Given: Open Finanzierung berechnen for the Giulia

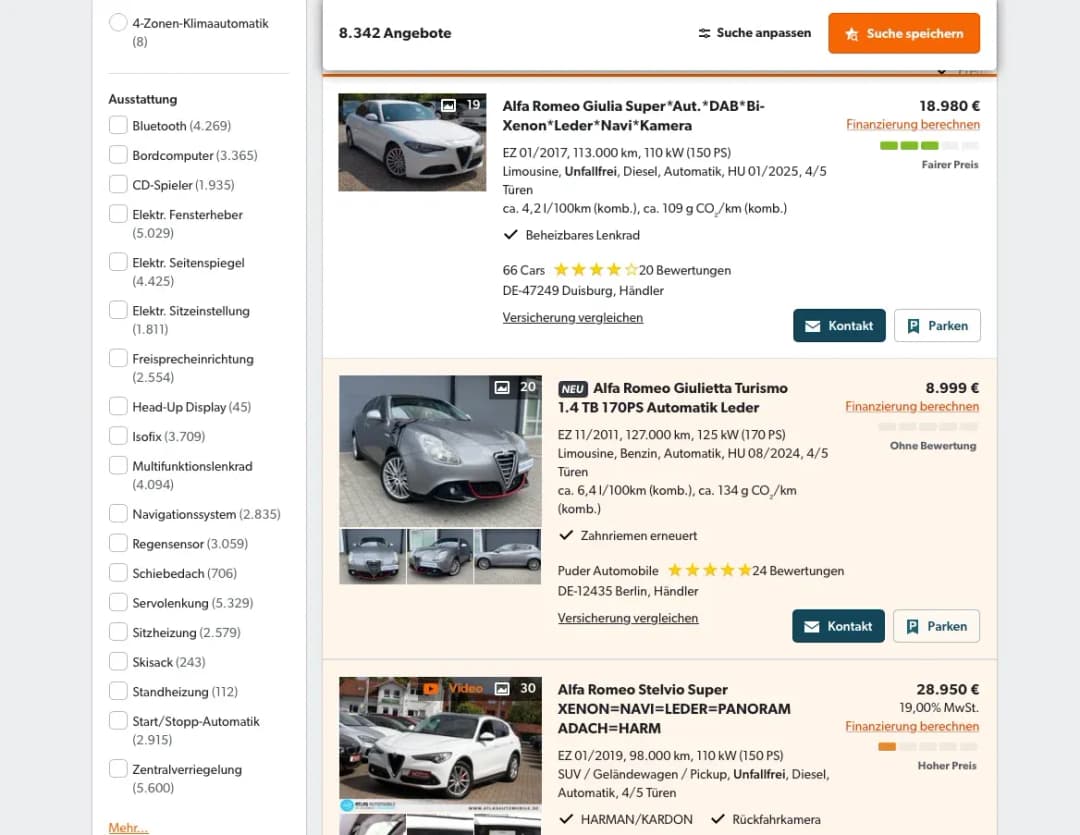Looking at the screenshot, I should pos(913,124).
